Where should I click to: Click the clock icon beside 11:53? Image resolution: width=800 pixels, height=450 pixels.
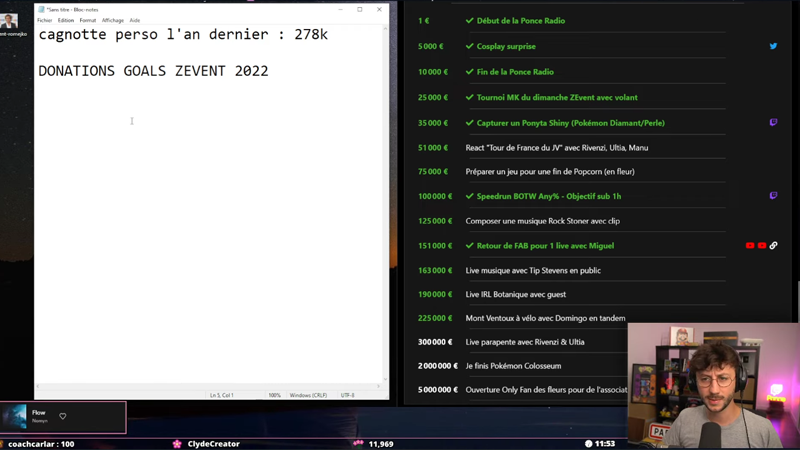(588, 444)
